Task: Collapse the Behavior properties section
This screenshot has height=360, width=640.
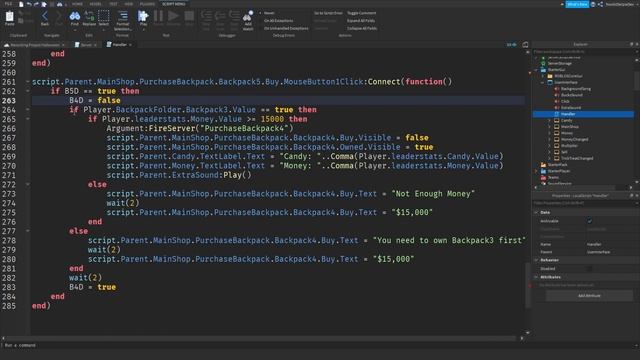Action: [536, 260]
